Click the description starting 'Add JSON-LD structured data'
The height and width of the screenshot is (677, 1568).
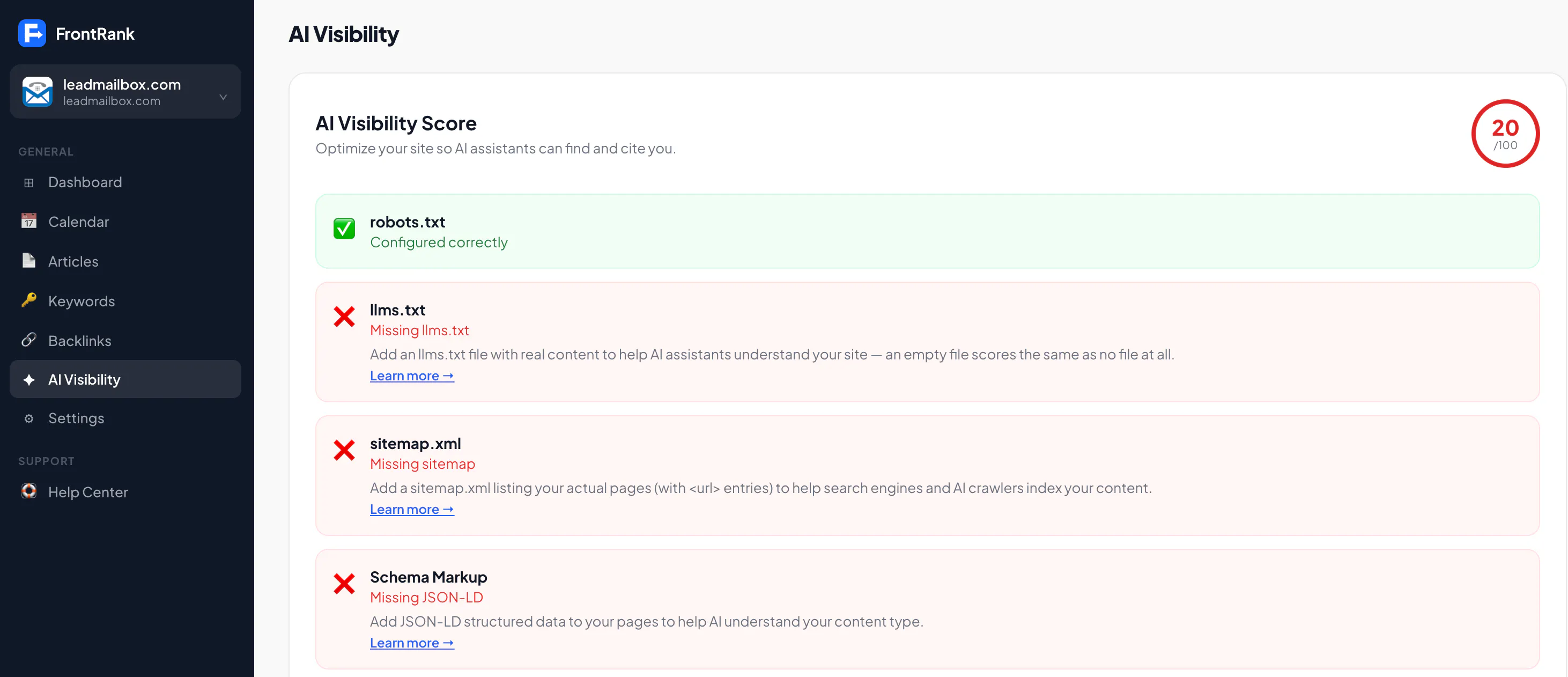(x=646, y=622)
